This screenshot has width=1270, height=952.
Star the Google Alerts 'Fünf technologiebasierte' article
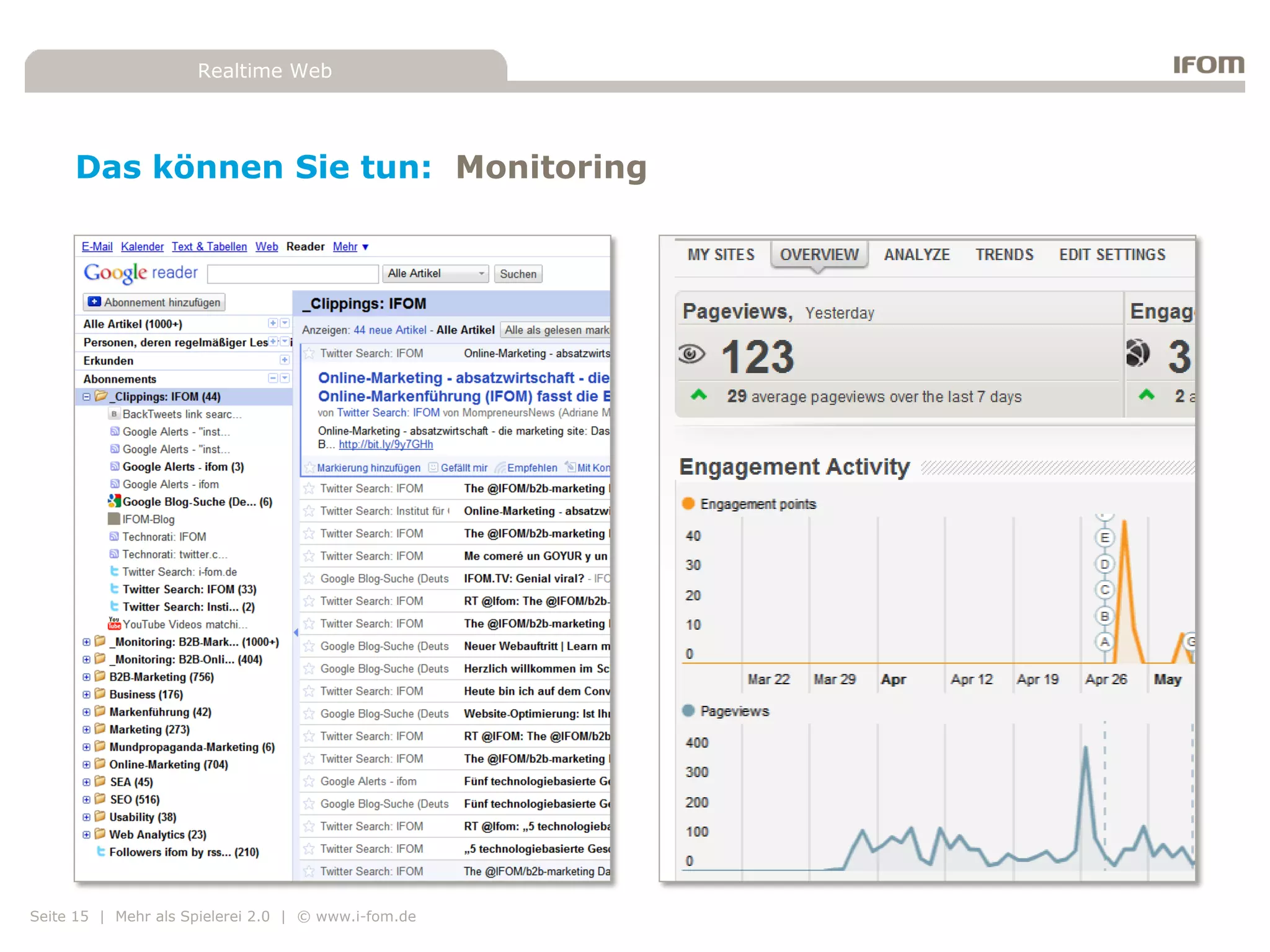coord(309,782)
